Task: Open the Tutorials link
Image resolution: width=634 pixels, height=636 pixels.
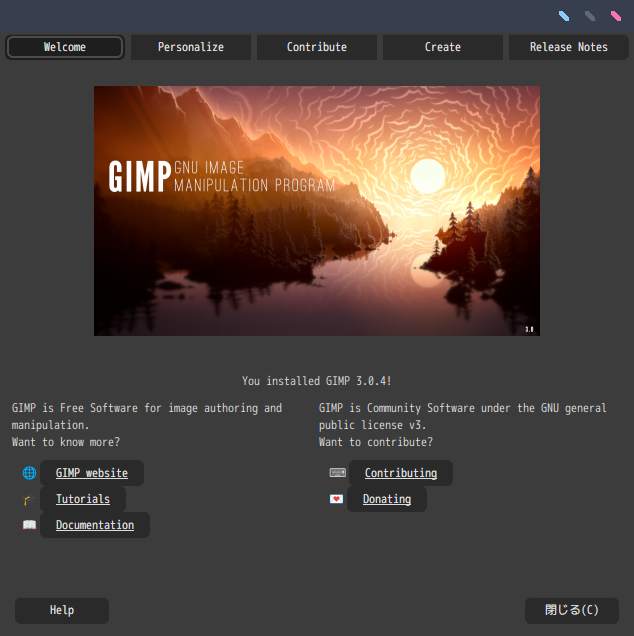Action: [x=83, y=499]
